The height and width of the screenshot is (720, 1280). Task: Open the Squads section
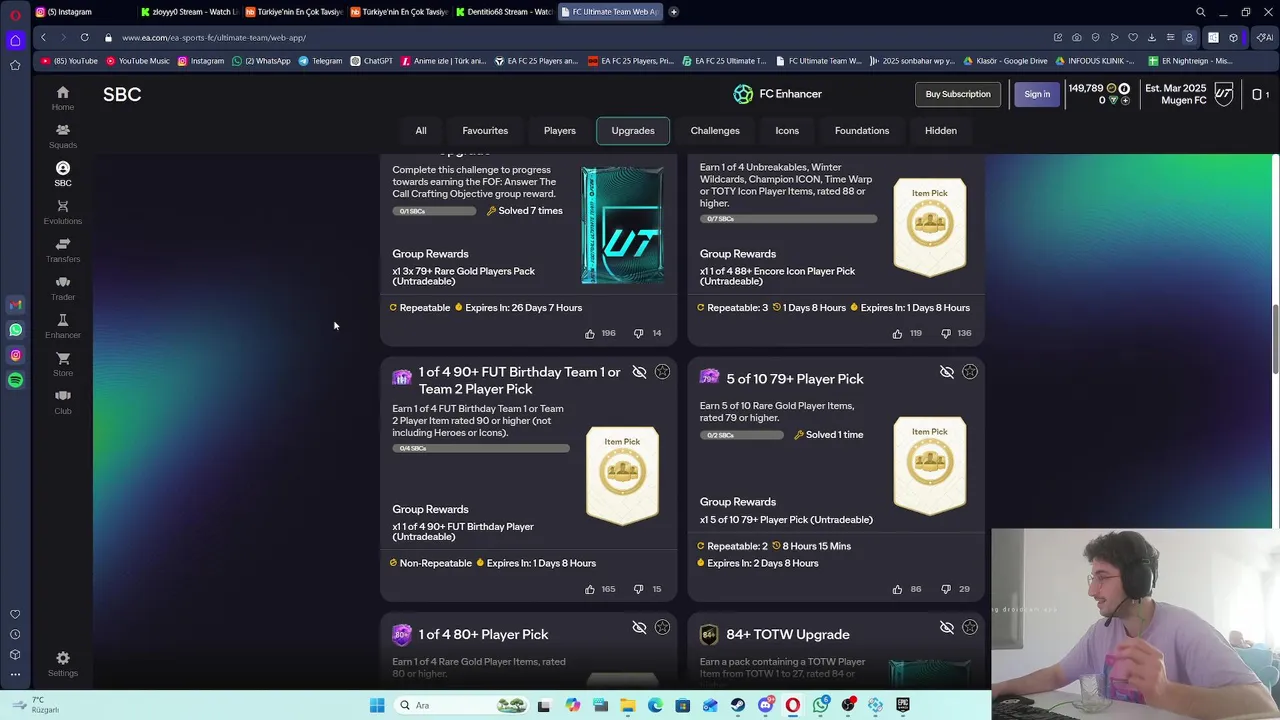click(x=63, y=136)
